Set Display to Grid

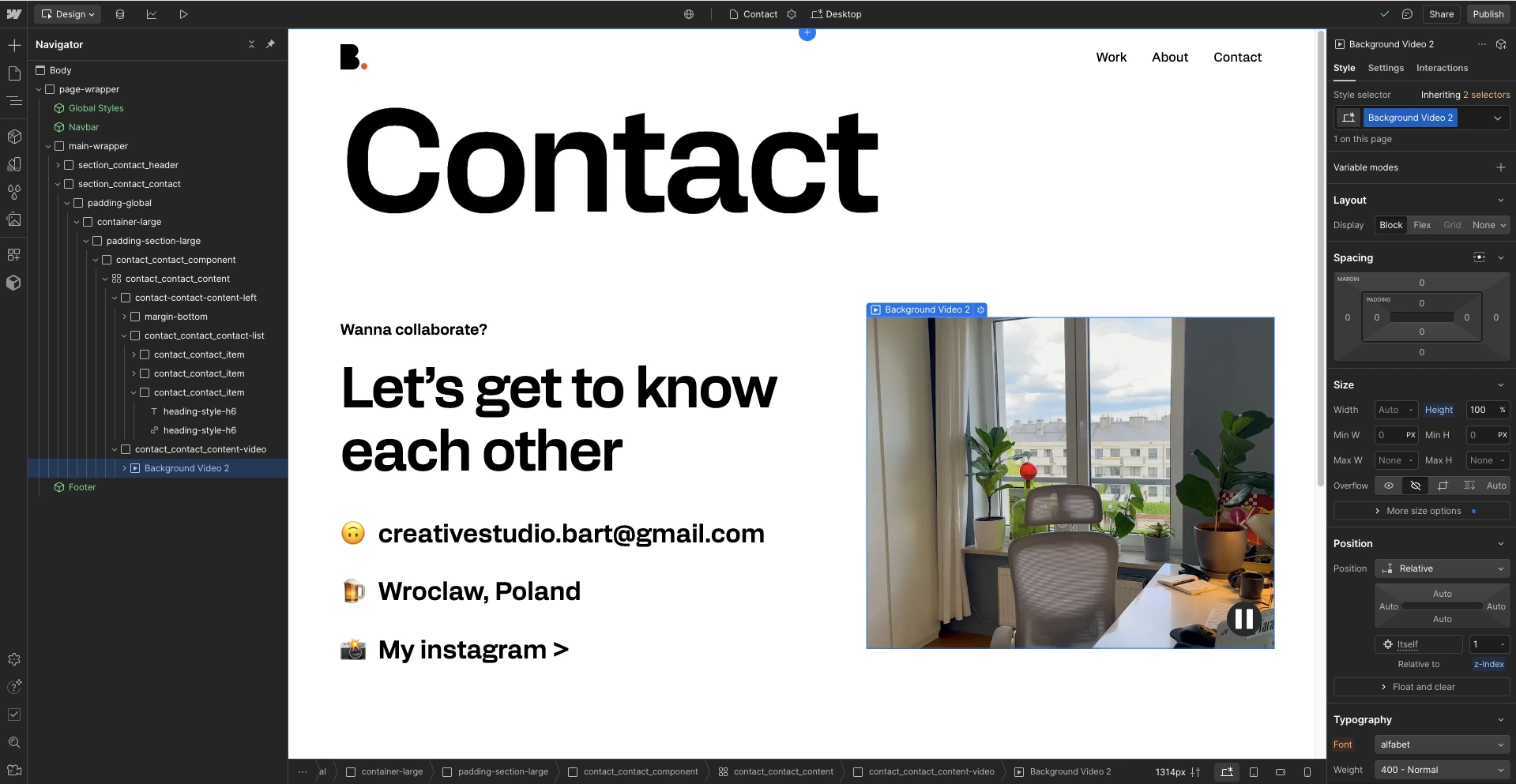pos(1452,225)
